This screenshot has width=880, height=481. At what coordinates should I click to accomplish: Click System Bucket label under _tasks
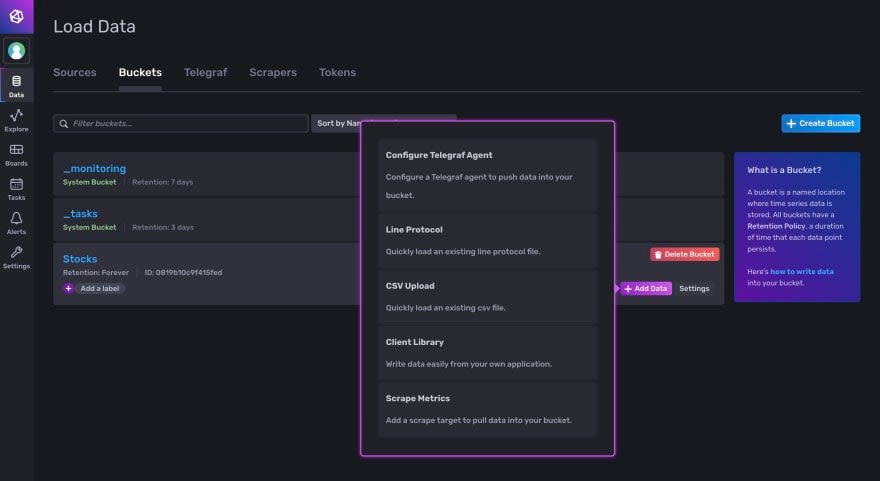(x=90, y=227)
